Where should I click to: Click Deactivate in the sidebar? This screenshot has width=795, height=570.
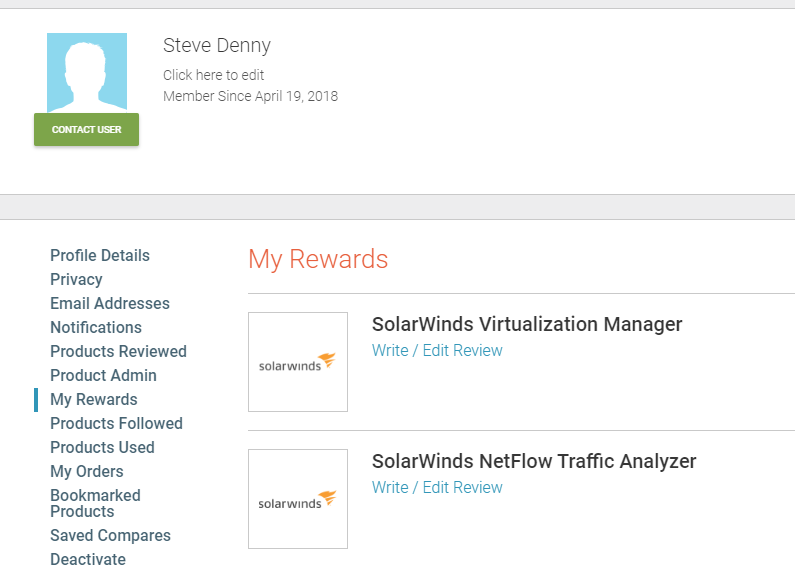pos(88,560)
